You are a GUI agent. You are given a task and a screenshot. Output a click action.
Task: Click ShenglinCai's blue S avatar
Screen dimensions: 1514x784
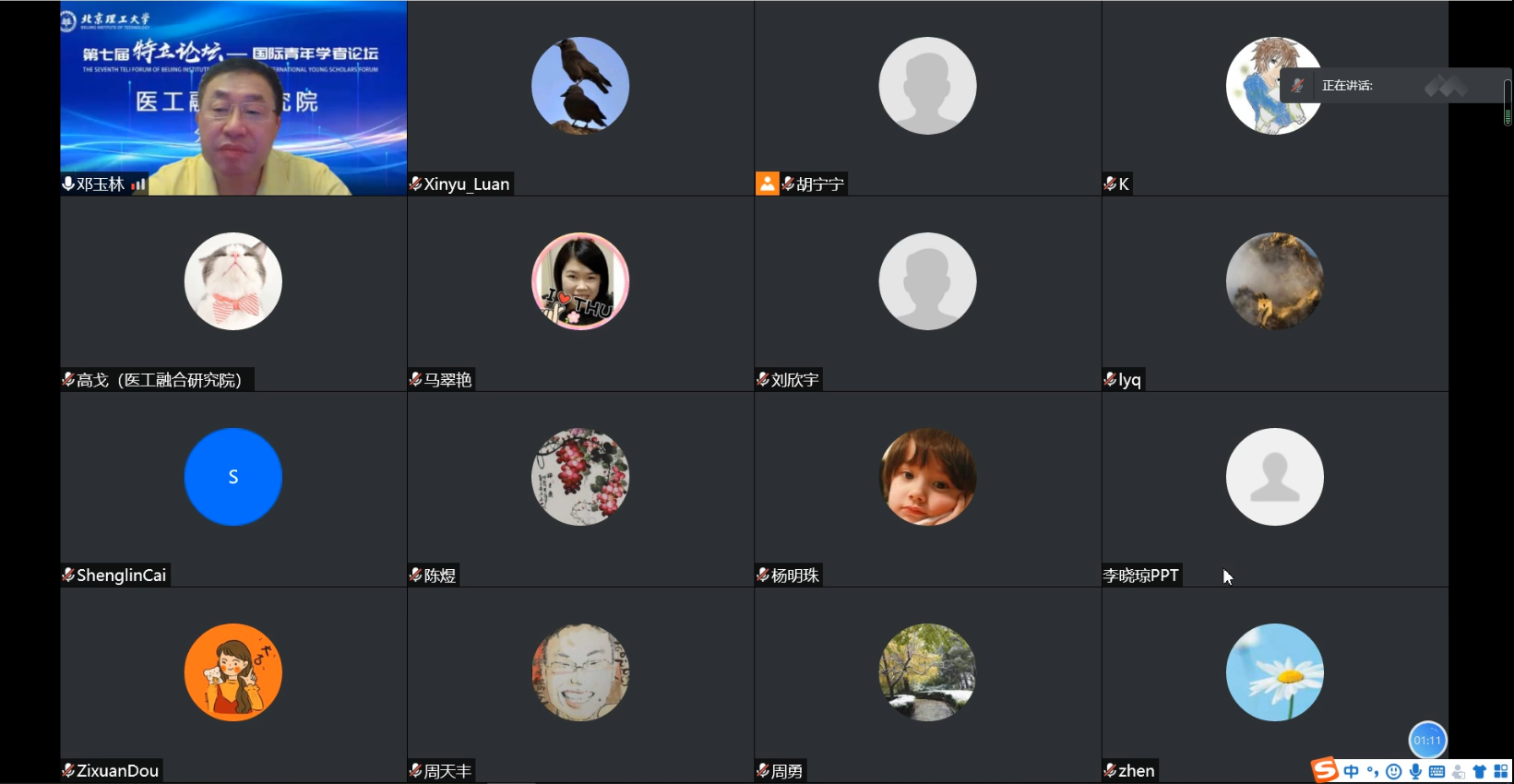(x=233, y=477)
